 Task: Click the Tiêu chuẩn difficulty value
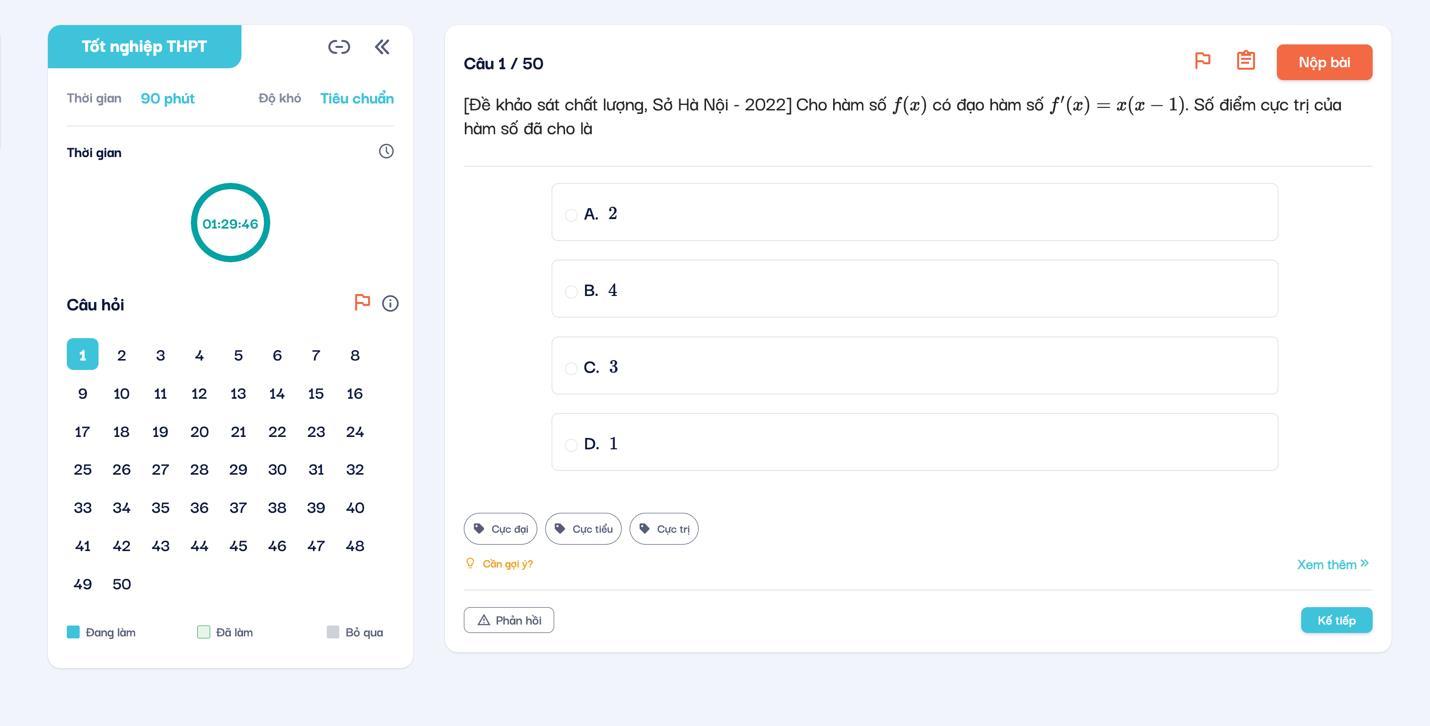coord(357,98)
